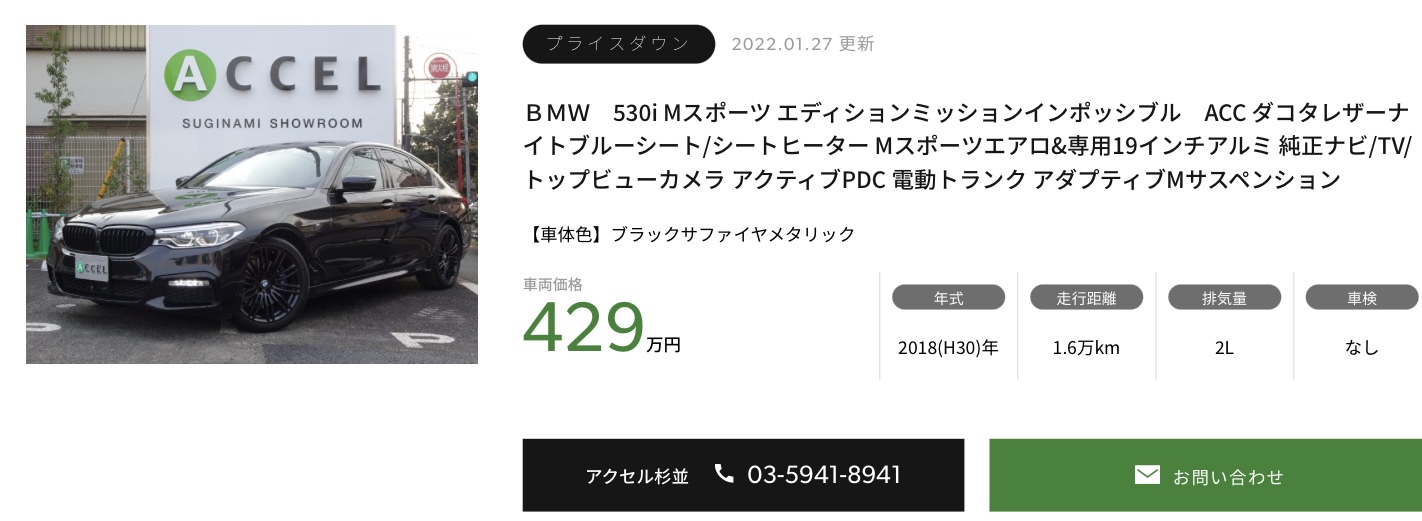
Task: Click the 2022.01.27 更新 date text
Action: (x=802, y=44)
